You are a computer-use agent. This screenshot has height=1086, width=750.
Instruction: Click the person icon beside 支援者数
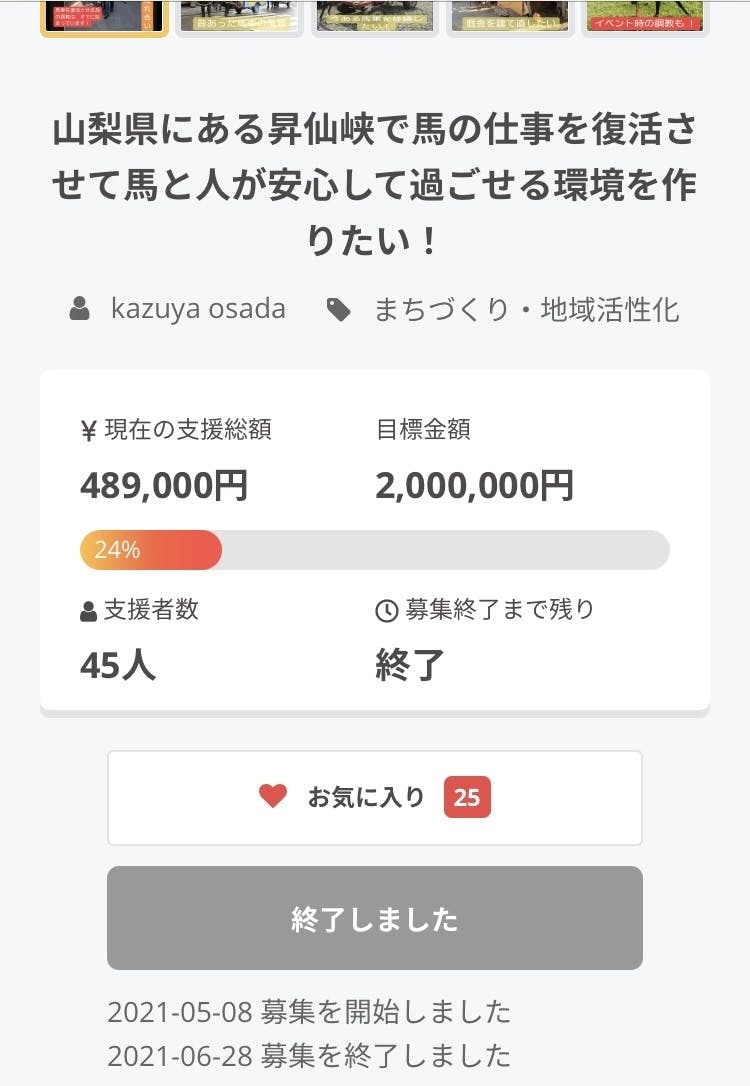click(89, 611)
